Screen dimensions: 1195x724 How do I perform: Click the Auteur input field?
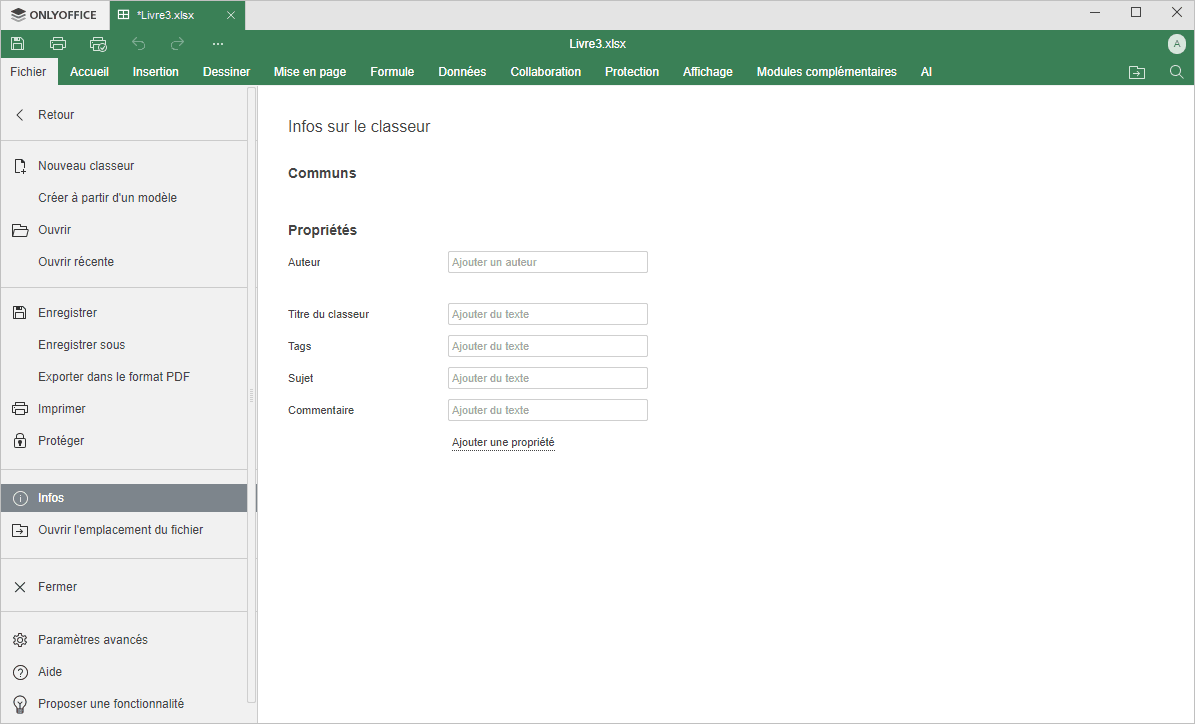click(x=547, y=262)
